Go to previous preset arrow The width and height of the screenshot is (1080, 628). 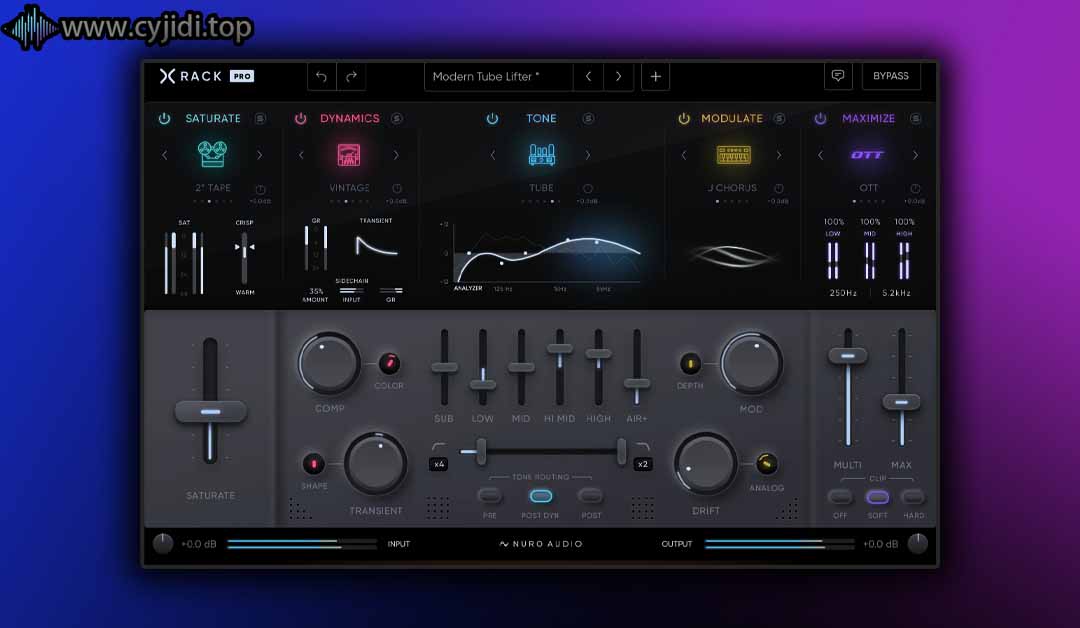588,76
